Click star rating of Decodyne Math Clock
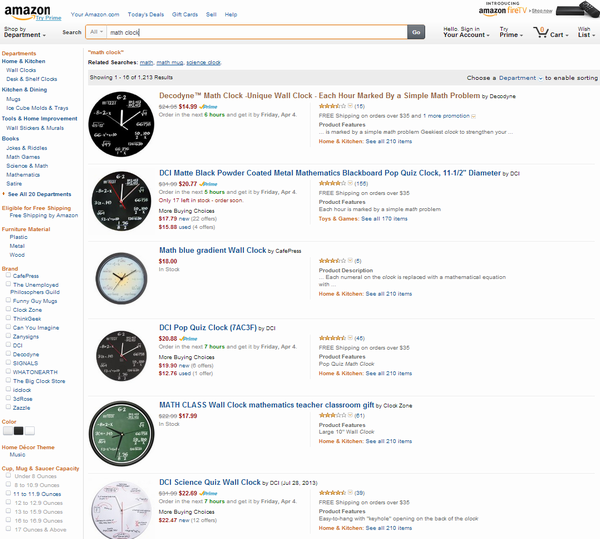The image size is (600, 539). click(332, 106)
